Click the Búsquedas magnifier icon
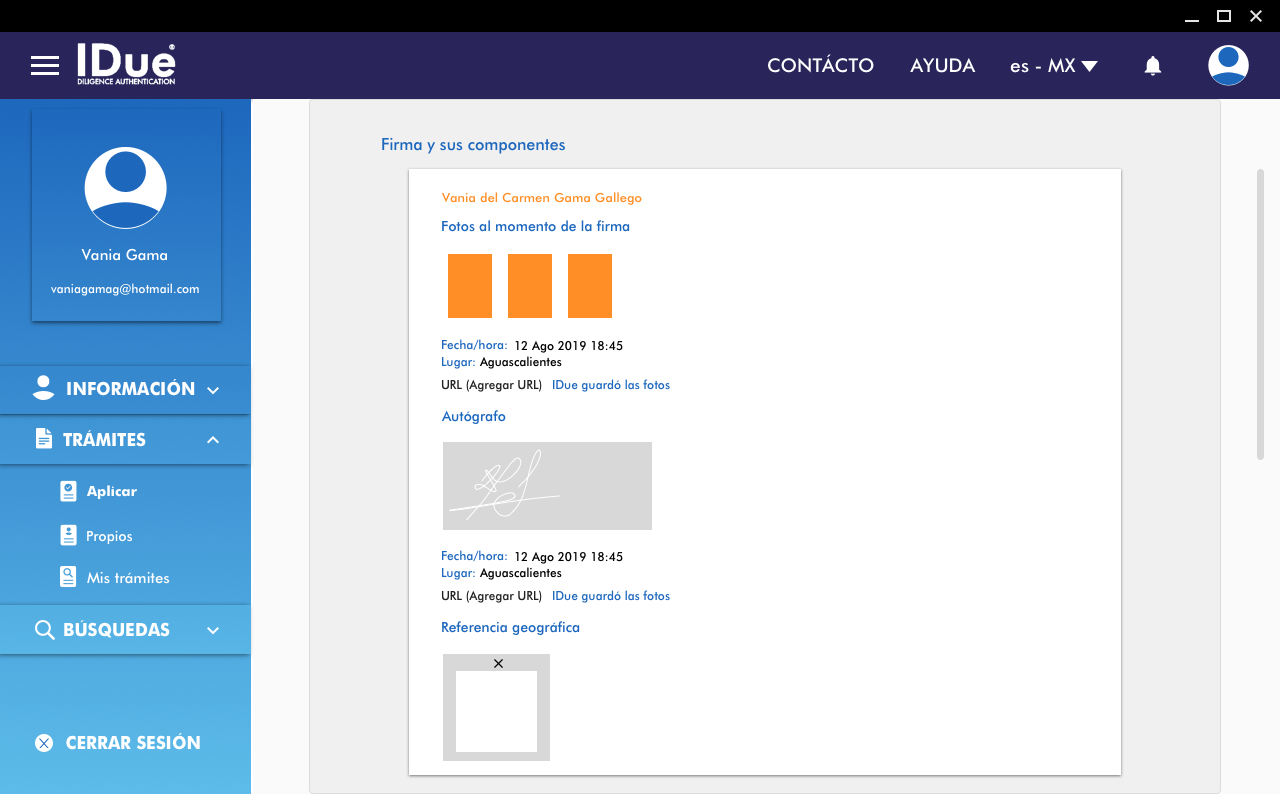The height and width of the screenshot is (794, 1280). pyautogui.click(x=44, y=630)
